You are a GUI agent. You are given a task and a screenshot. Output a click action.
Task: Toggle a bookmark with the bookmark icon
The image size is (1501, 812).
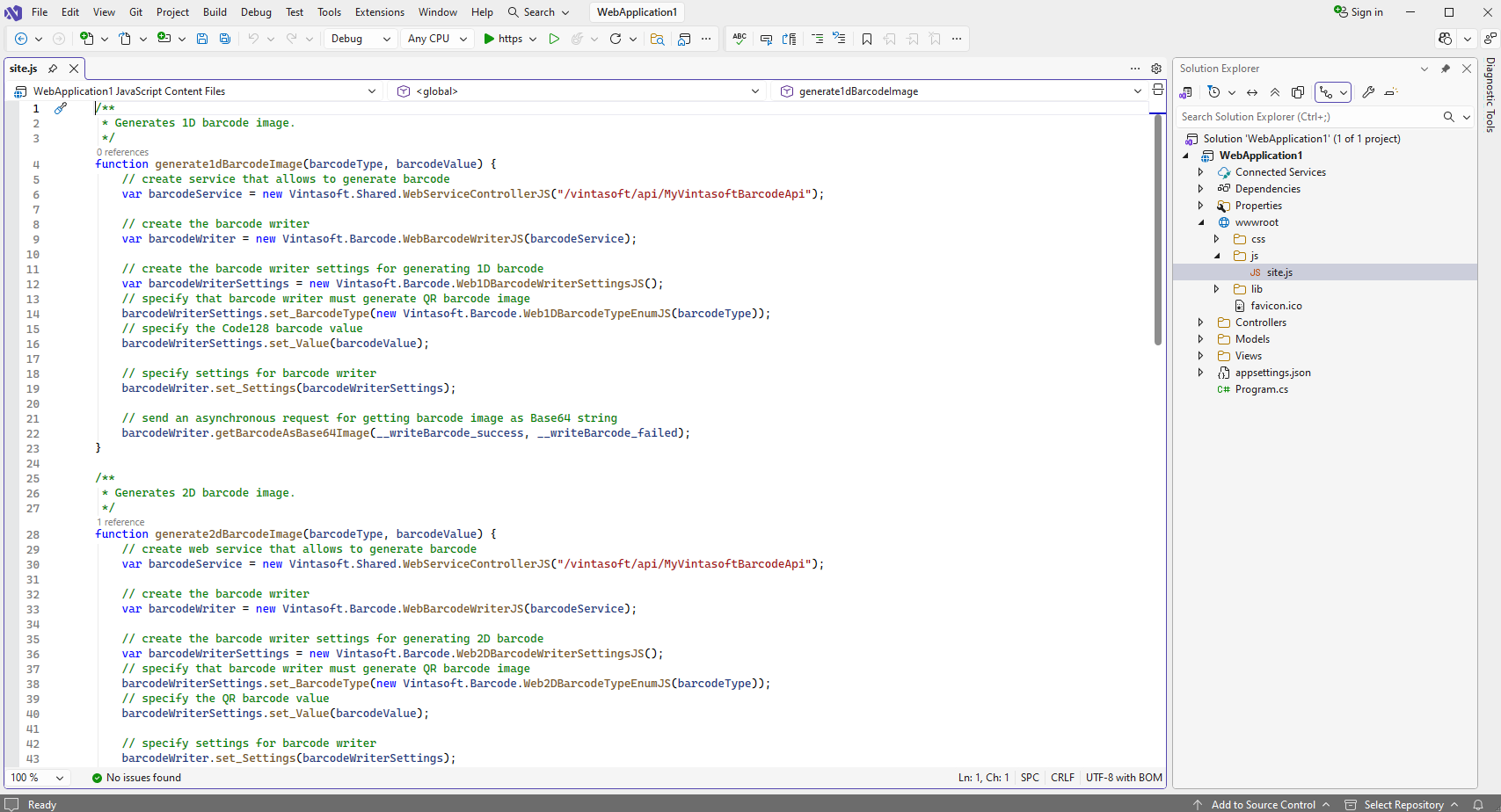[867, 39]
